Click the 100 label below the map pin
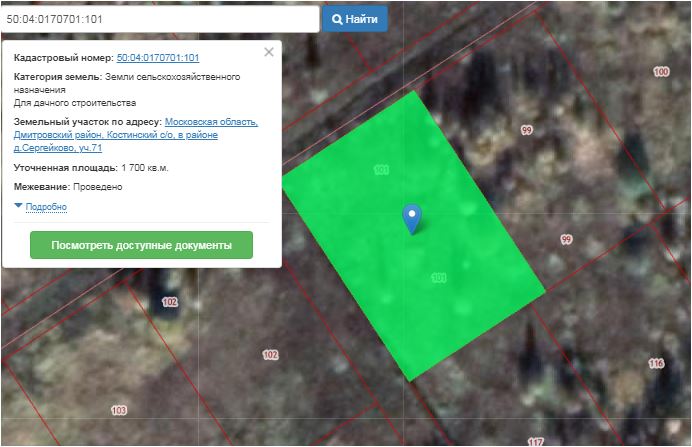This screenshot has width=692, height=447. [x=438, y=278]
